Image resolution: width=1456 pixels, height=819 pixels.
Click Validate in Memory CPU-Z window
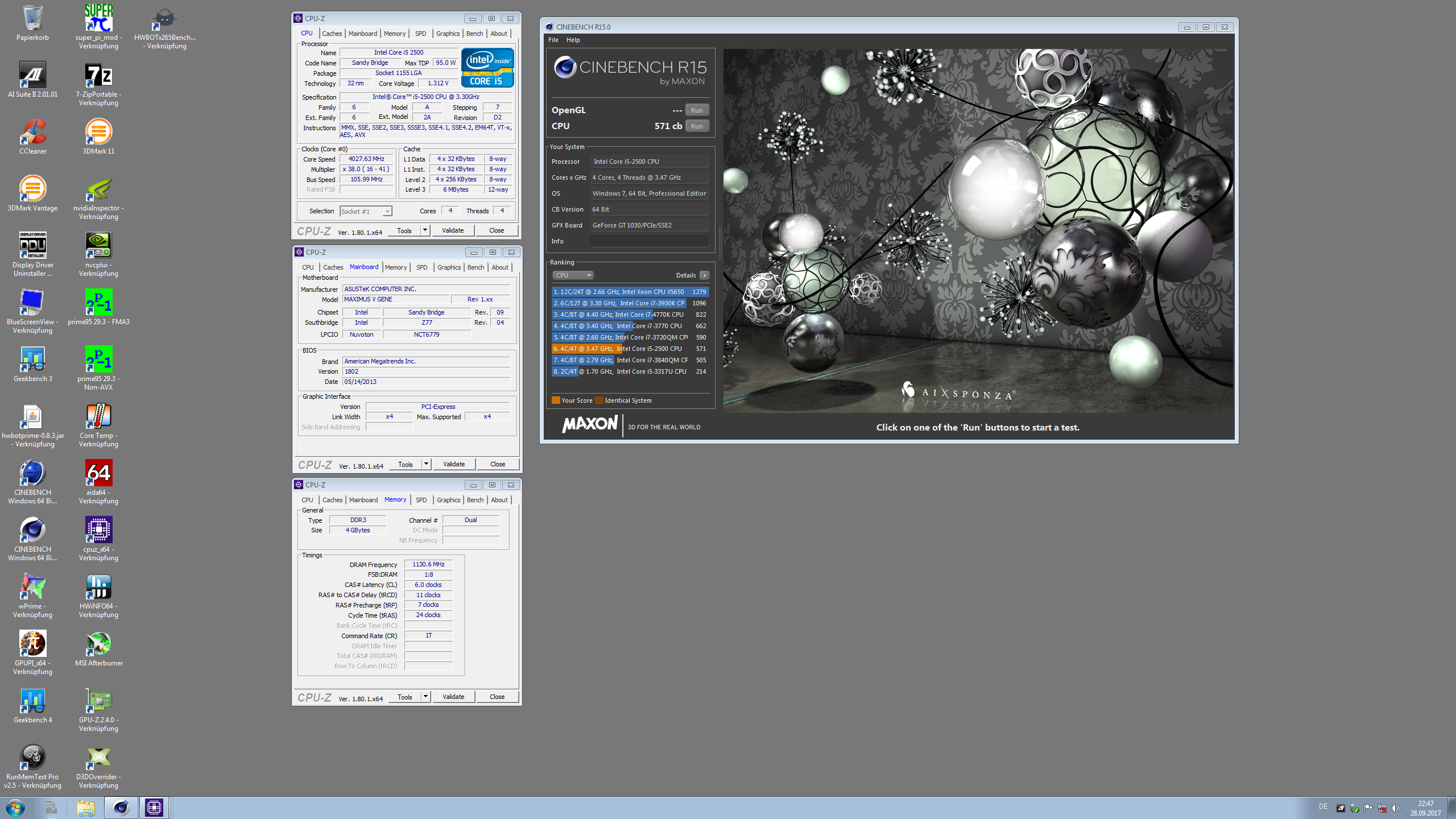(x=453, y=697)
